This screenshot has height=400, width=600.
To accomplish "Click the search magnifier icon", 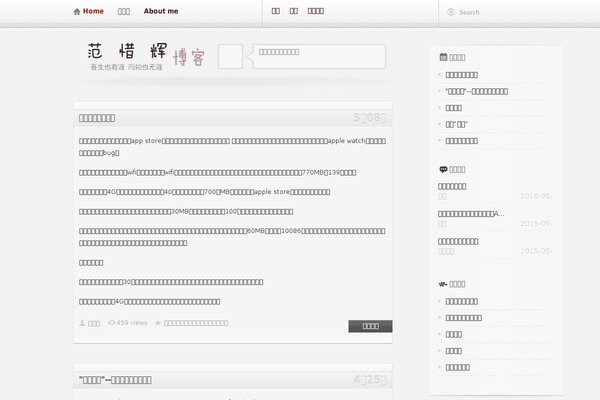I will pos(451,12).
